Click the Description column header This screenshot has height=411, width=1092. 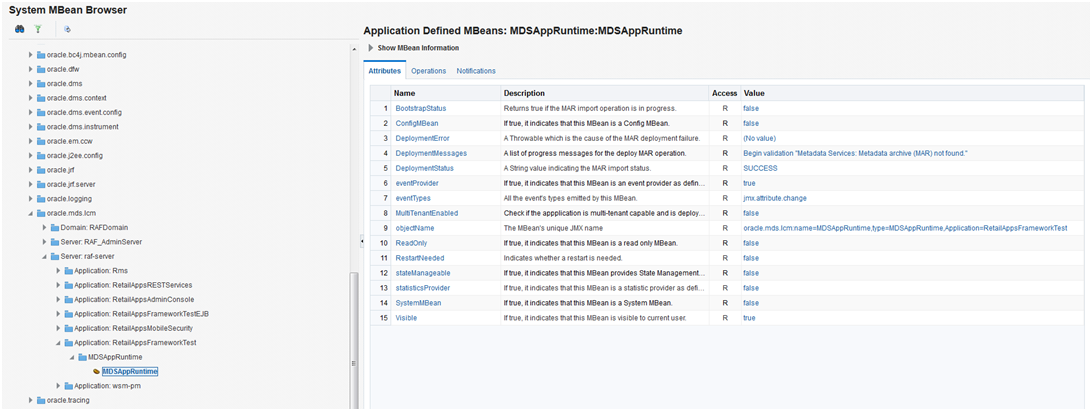[604, 93]
